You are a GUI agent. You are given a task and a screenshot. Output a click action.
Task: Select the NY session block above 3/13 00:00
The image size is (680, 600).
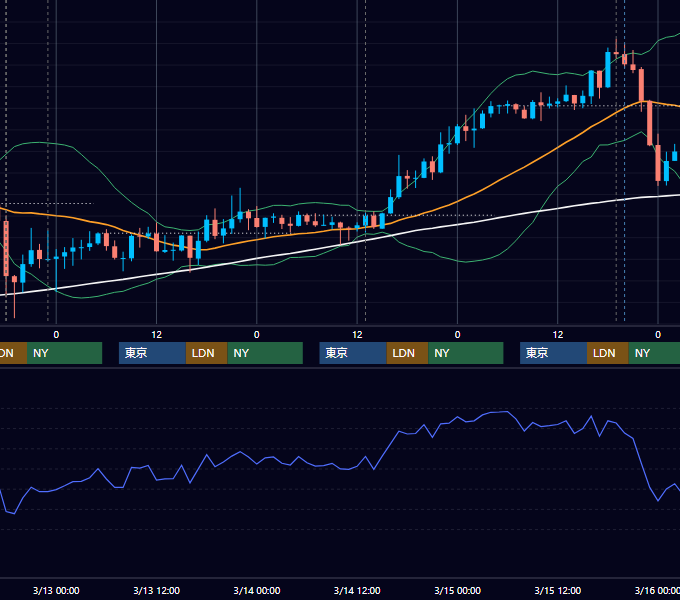point(64,353)
